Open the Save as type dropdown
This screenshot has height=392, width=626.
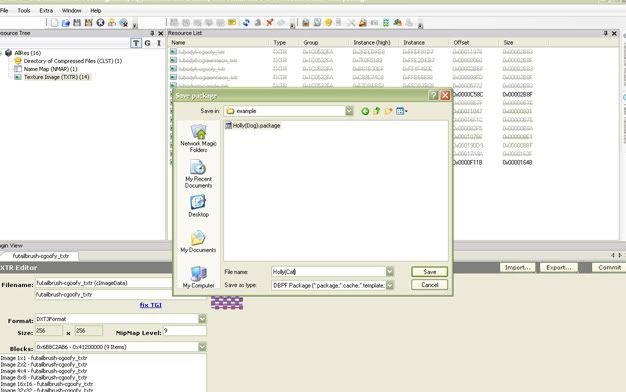[390, 285]
